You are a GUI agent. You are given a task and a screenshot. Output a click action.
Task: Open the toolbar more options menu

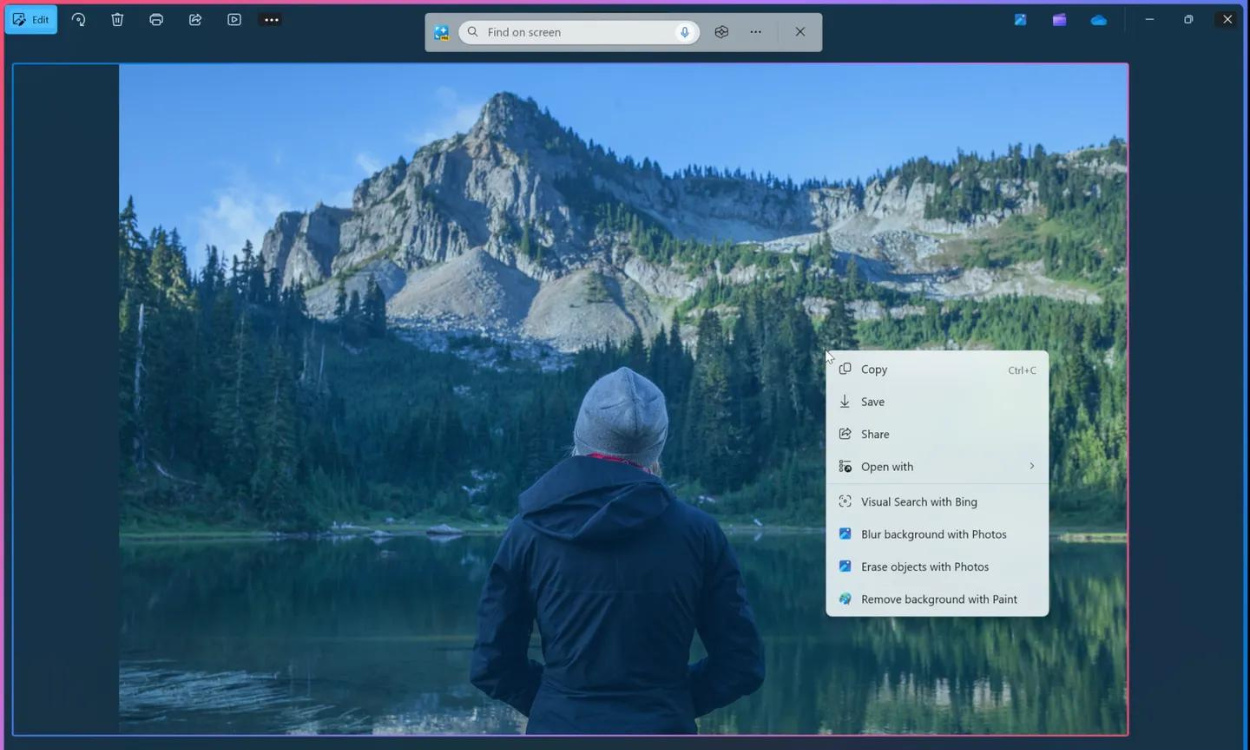click(x=270, y=19)
